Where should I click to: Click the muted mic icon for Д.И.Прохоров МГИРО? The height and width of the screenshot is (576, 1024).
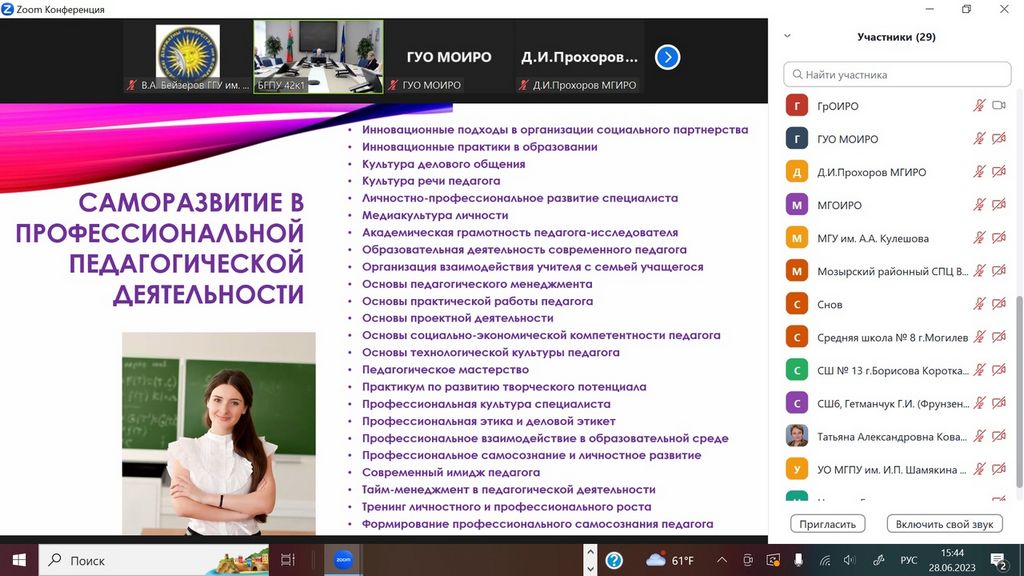point(980,172)
